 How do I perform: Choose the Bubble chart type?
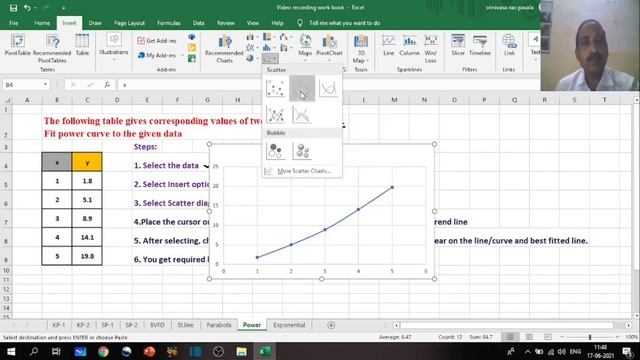[275, 151]
